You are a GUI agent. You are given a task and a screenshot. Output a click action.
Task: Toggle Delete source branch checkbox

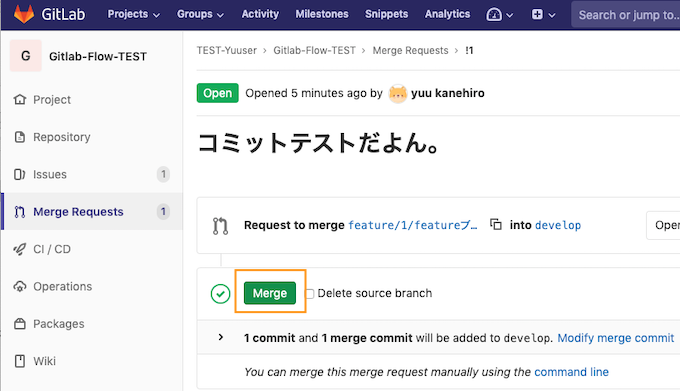(x=310, y=293)
